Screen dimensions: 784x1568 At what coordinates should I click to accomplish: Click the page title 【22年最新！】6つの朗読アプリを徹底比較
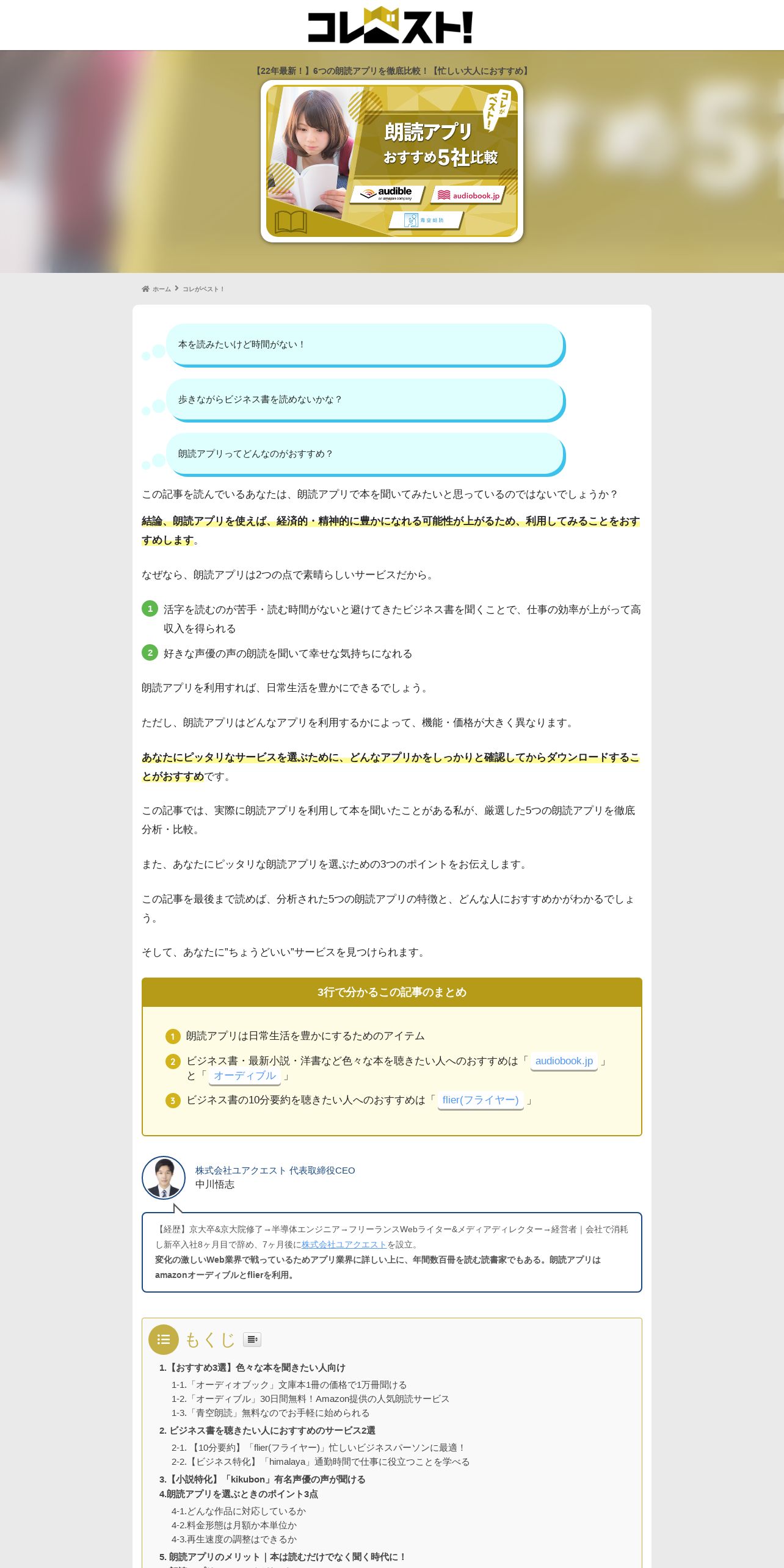(x=392, y=71)
